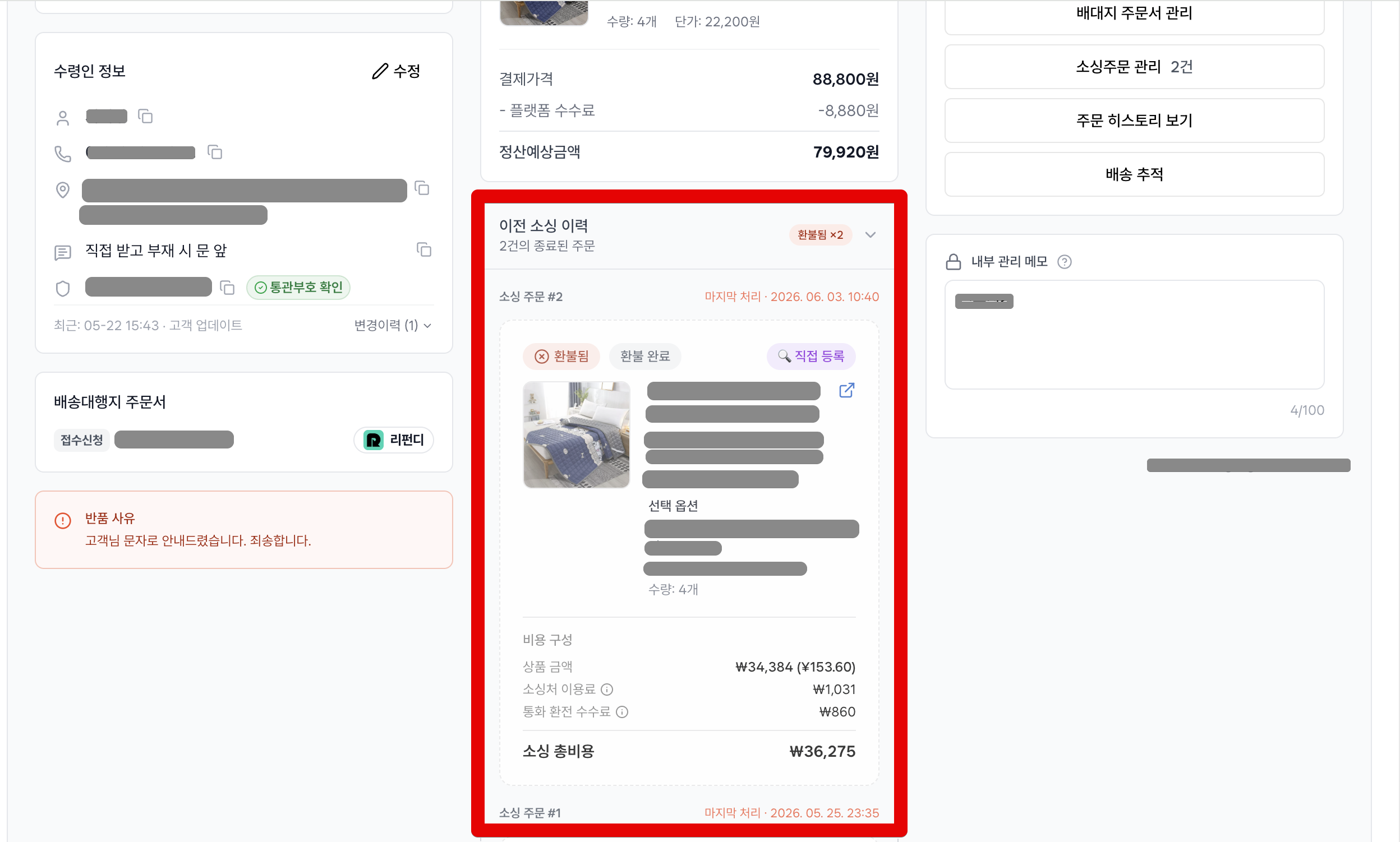The image size is (1400, 842).
Task: Collapse the 이전 소싱 이력 section
Action: pyautogui.click(x=871, y=235)
